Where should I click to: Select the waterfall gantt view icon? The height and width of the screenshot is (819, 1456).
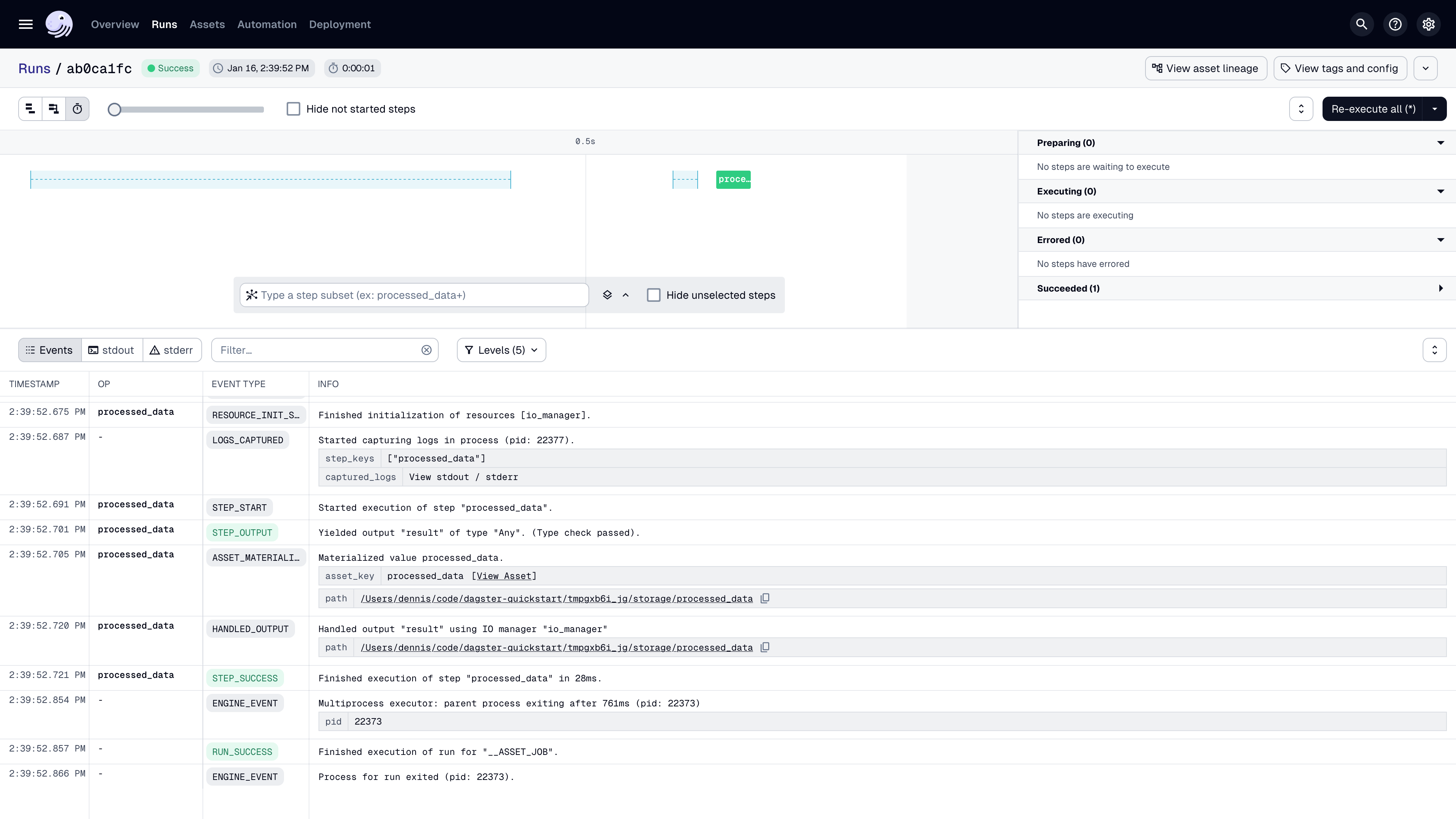54,109
